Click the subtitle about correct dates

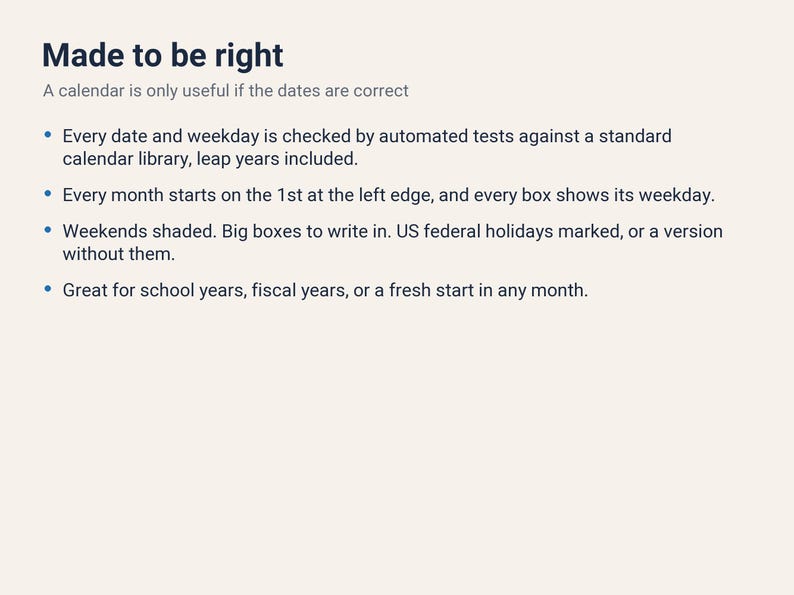click(x=225, y=91)
